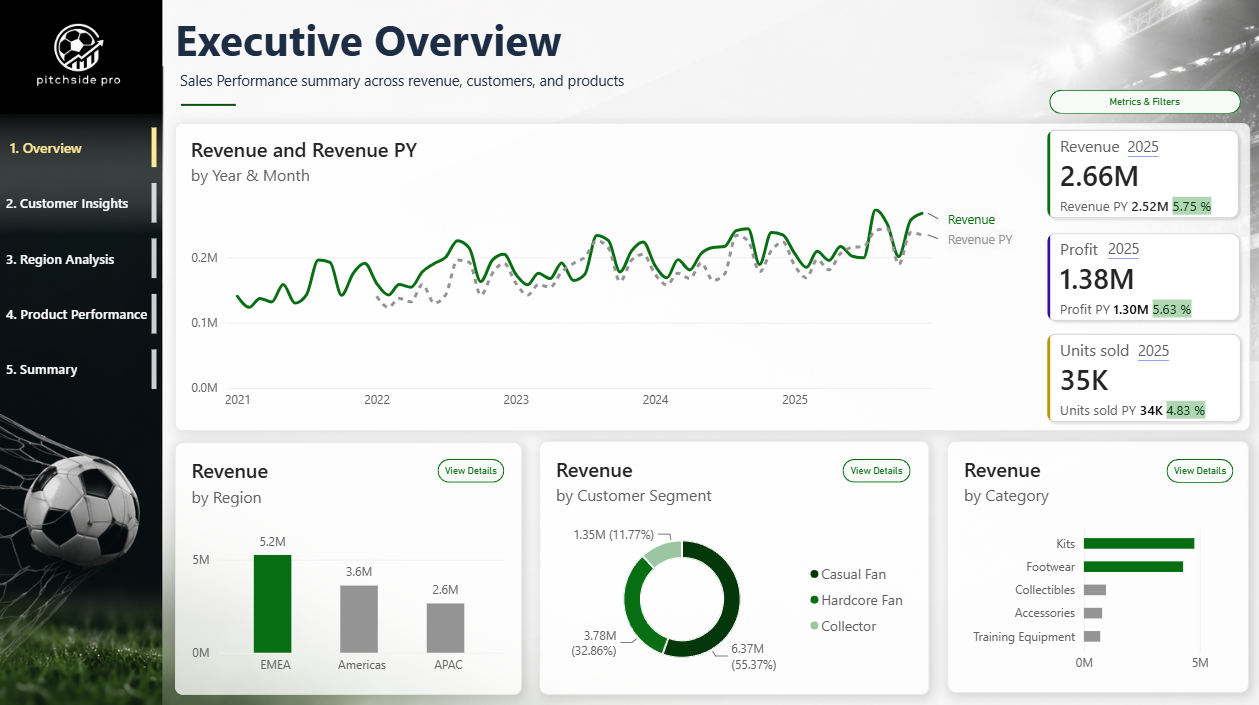Click the 4.83 % units growth badge
Image resolution: width=1259 pixels, height=705 pixels.
point(1186,410)
